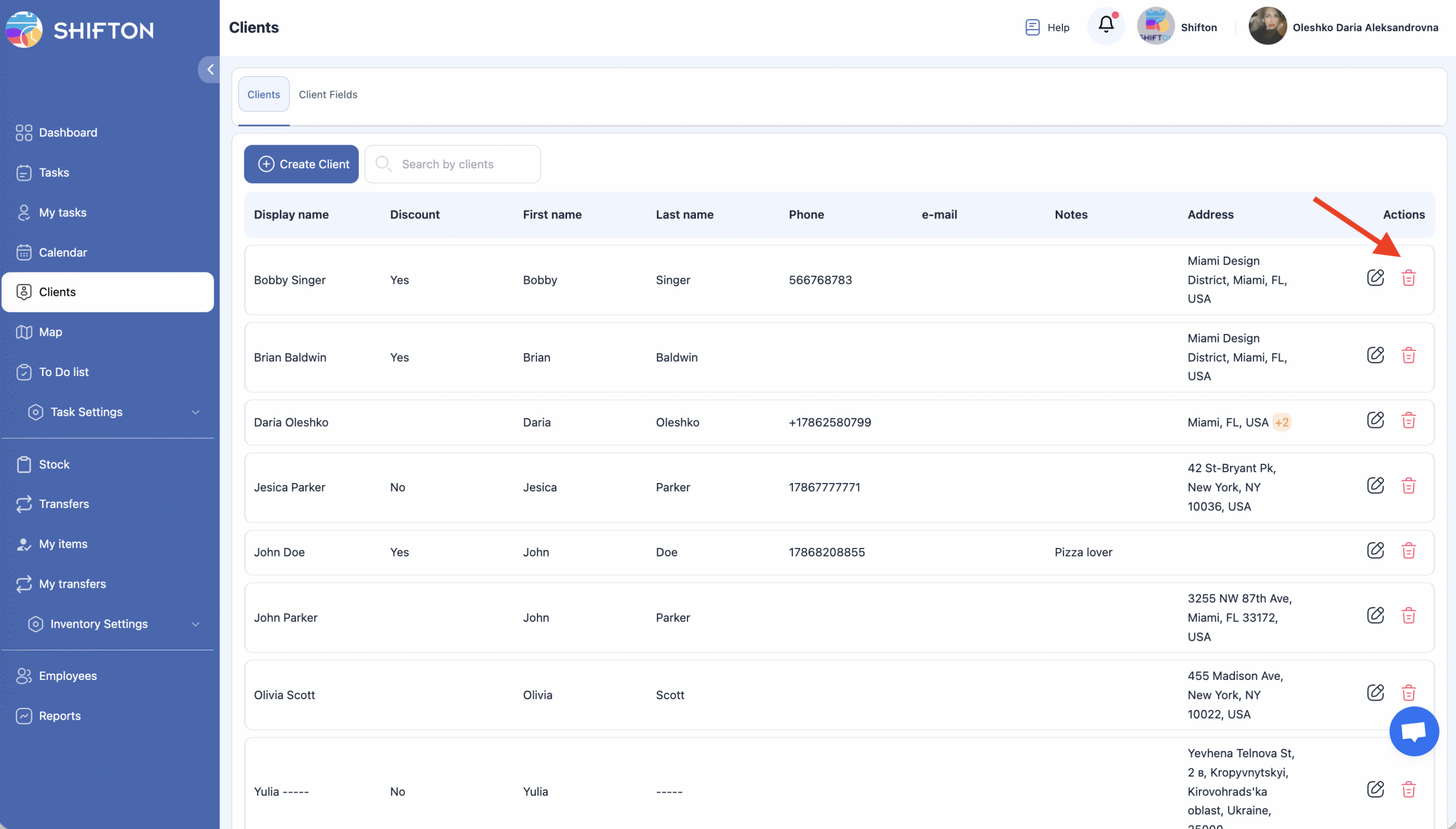Open the live chat bubble
Screen dimensions: 1456x829
(x=1413, y=731)
